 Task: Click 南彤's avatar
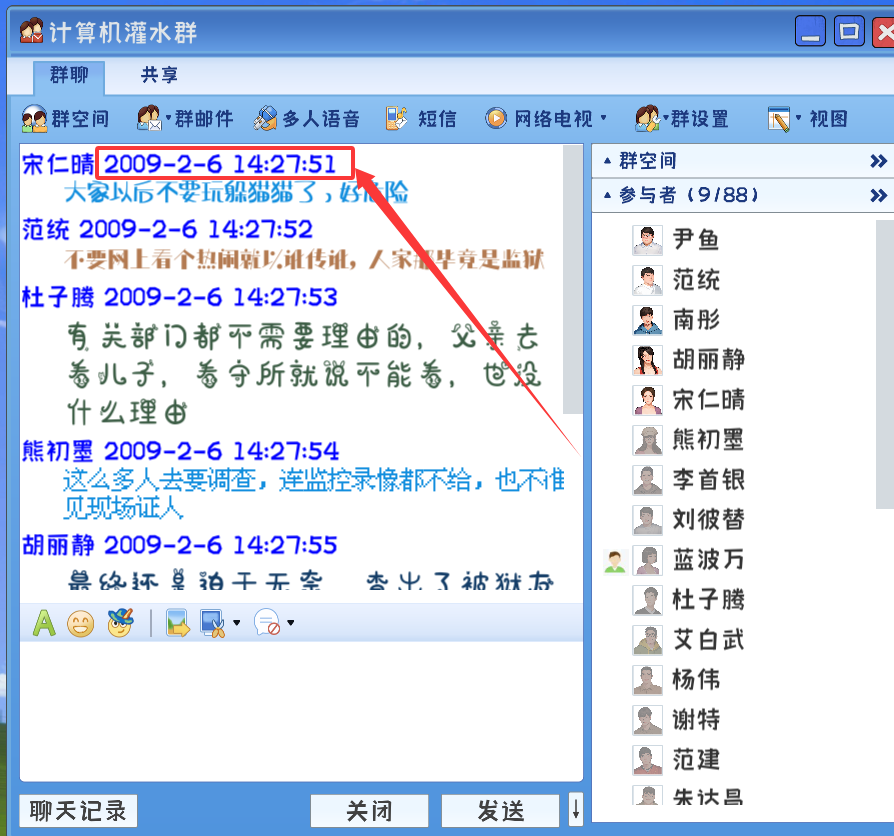tap(648, 320)
